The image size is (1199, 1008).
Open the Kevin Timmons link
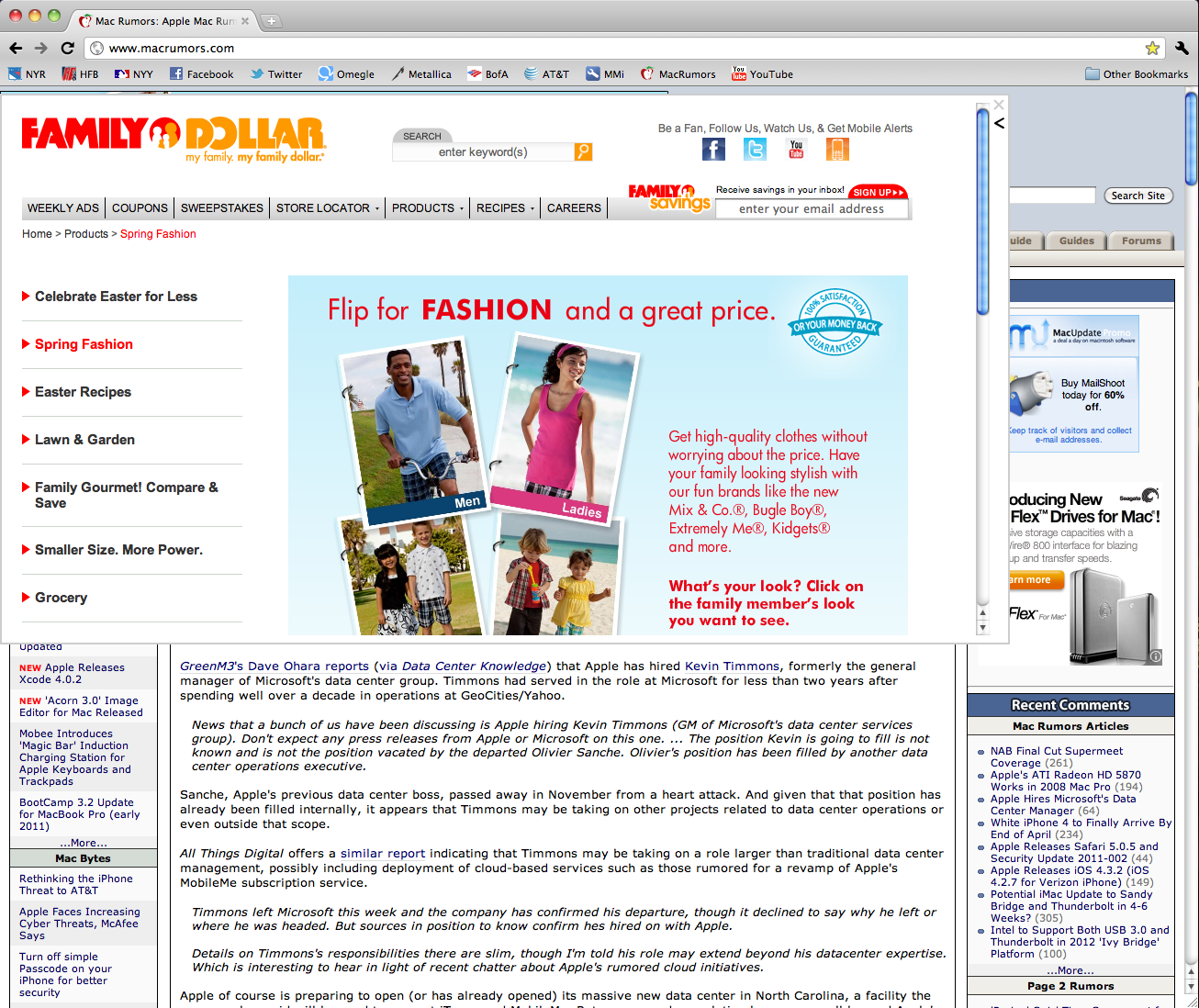tap(732, 666)
